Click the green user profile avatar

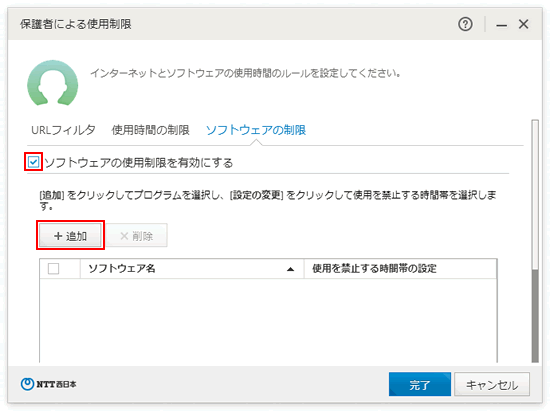(53, 83)
